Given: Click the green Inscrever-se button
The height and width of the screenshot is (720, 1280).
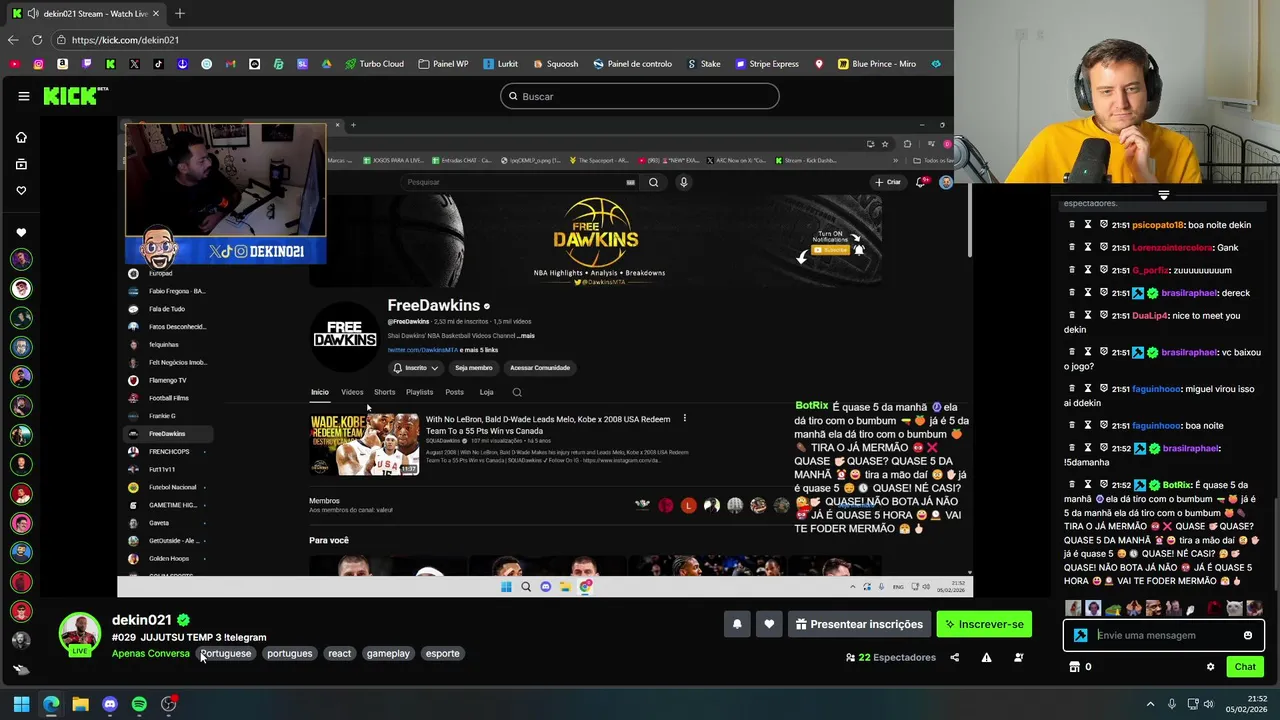Looking at the screenshot, I should (984, 624).
